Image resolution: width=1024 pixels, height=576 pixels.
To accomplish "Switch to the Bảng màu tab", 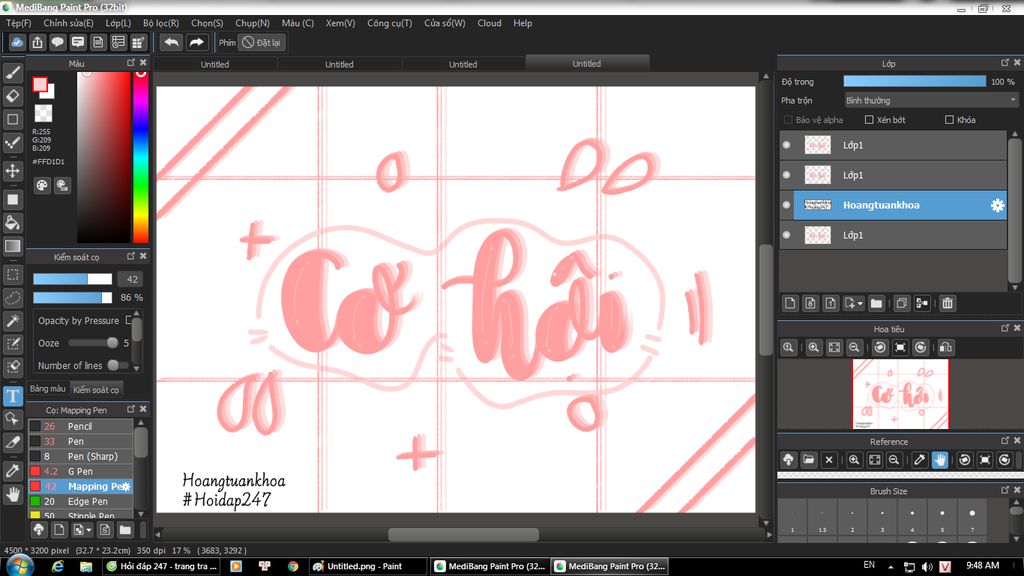I will [48, 389].
